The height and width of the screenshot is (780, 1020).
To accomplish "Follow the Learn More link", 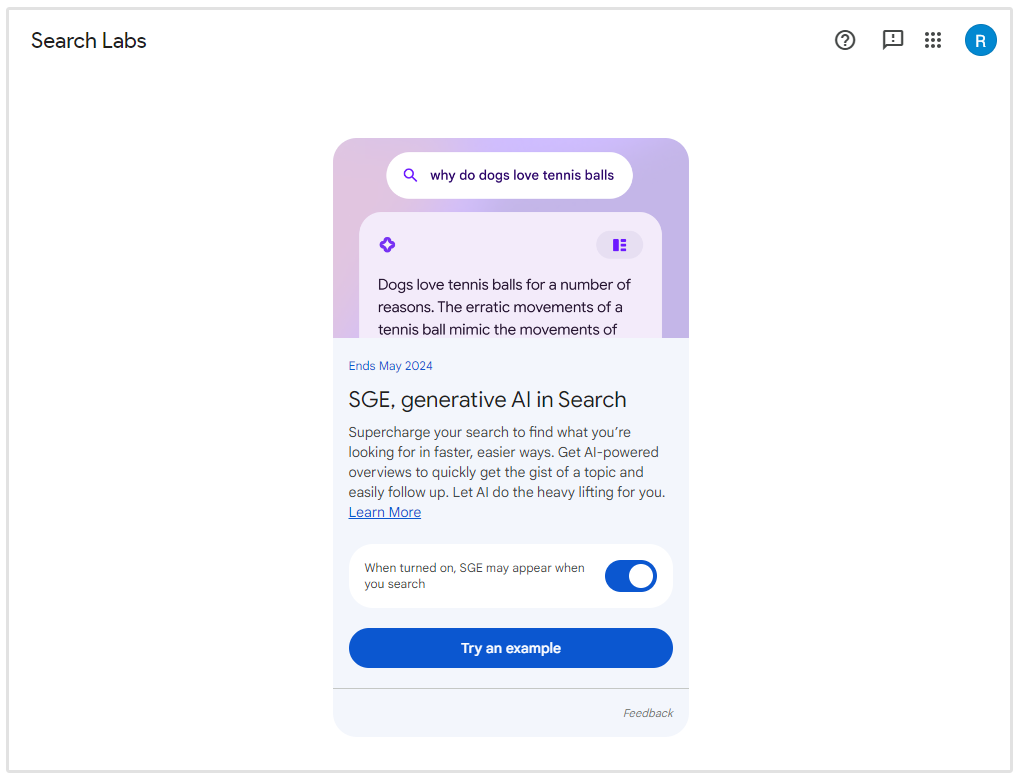I will 384,512.
